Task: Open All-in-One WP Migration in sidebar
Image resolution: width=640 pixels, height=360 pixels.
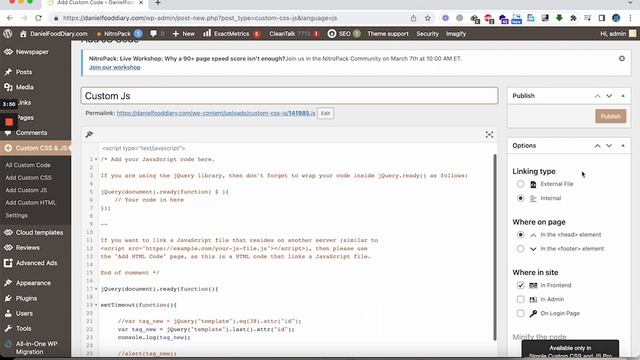Action: [x=36, y=347]
